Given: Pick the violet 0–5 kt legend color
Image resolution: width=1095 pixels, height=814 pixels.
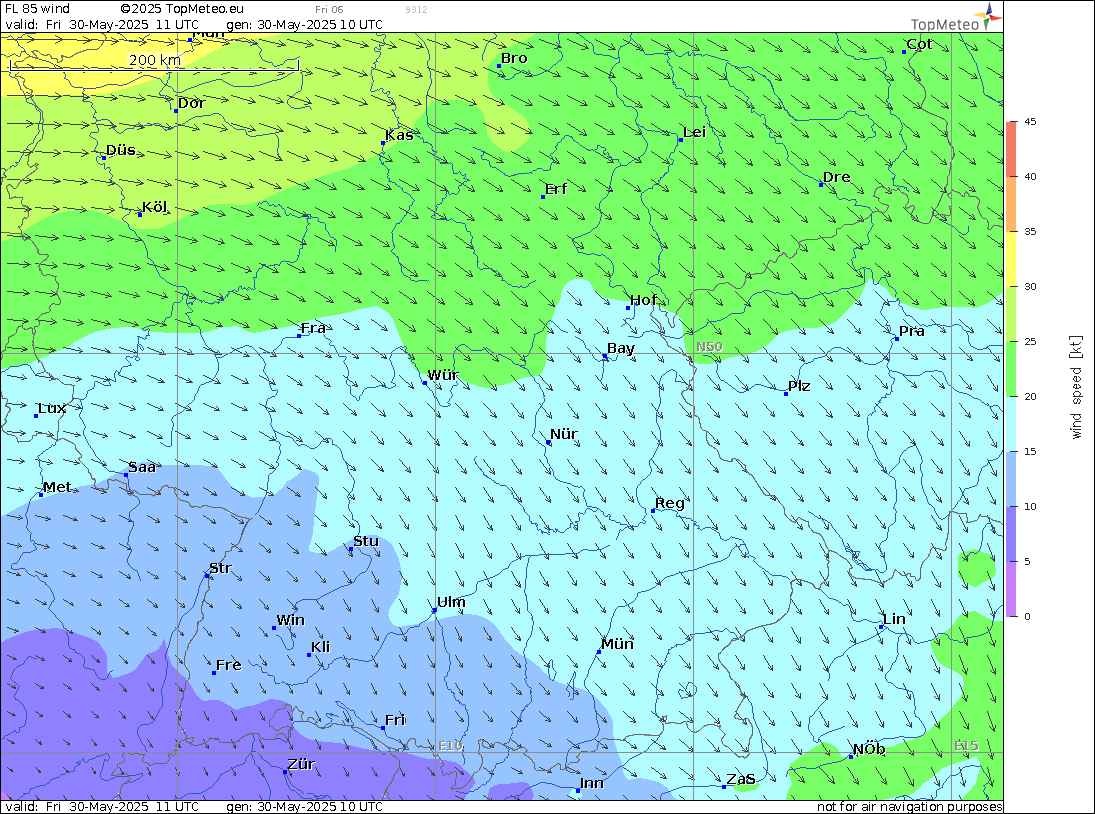Looking at the screenshot, I should 1012,589.
